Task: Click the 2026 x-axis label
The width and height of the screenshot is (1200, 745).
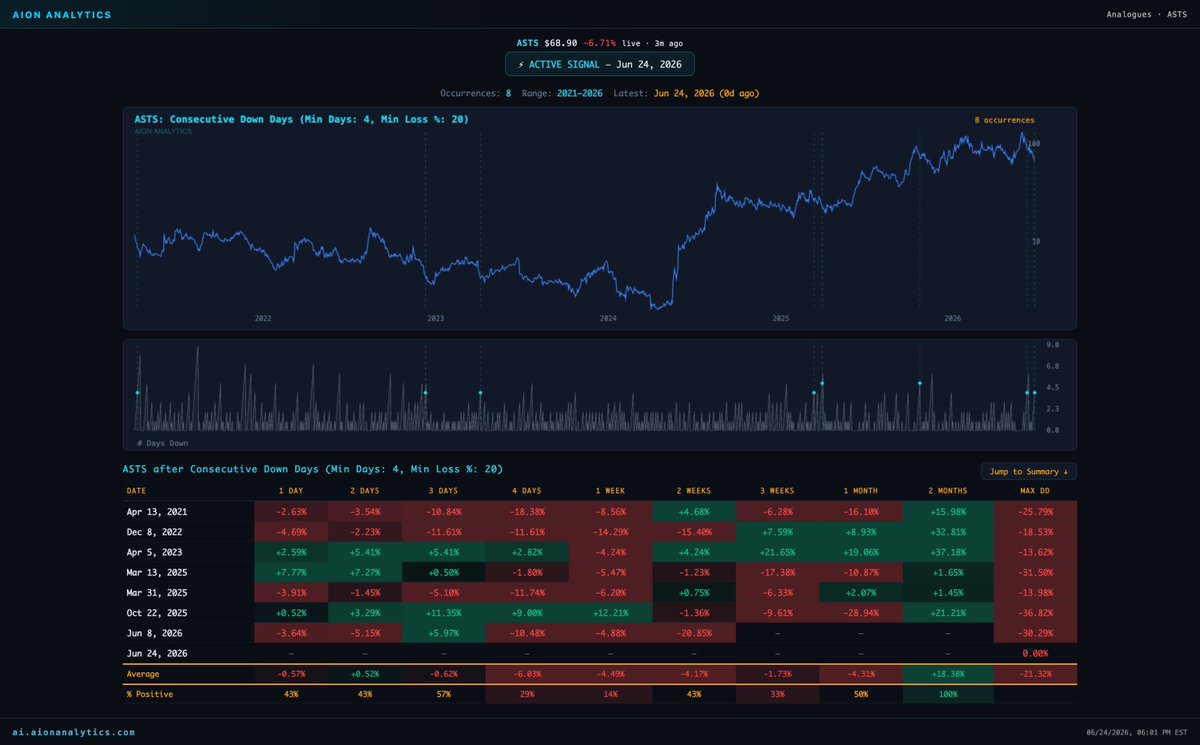Action: tap(953, 318)
